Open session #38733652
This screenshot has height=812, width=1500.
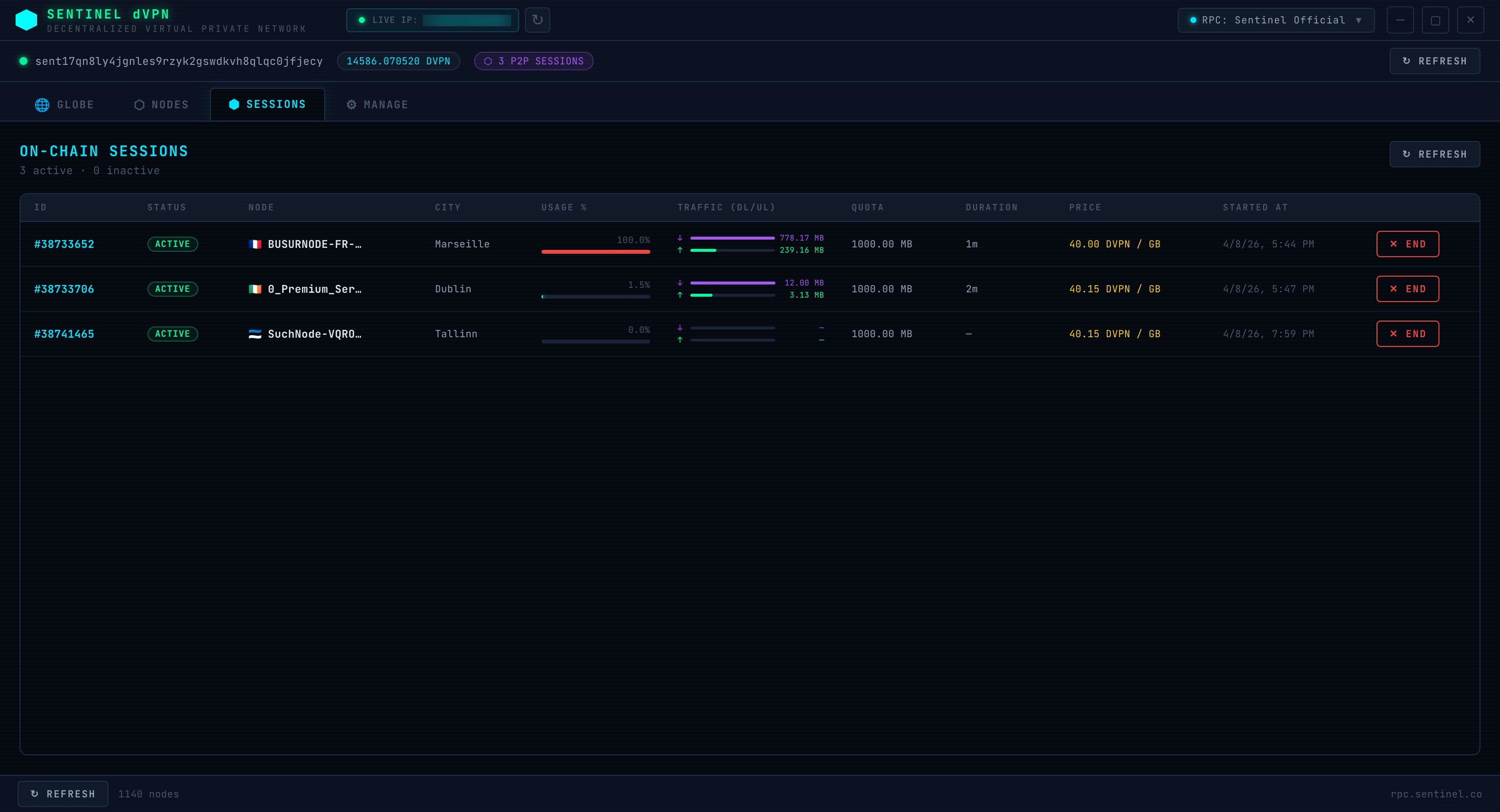coord(64,244)
